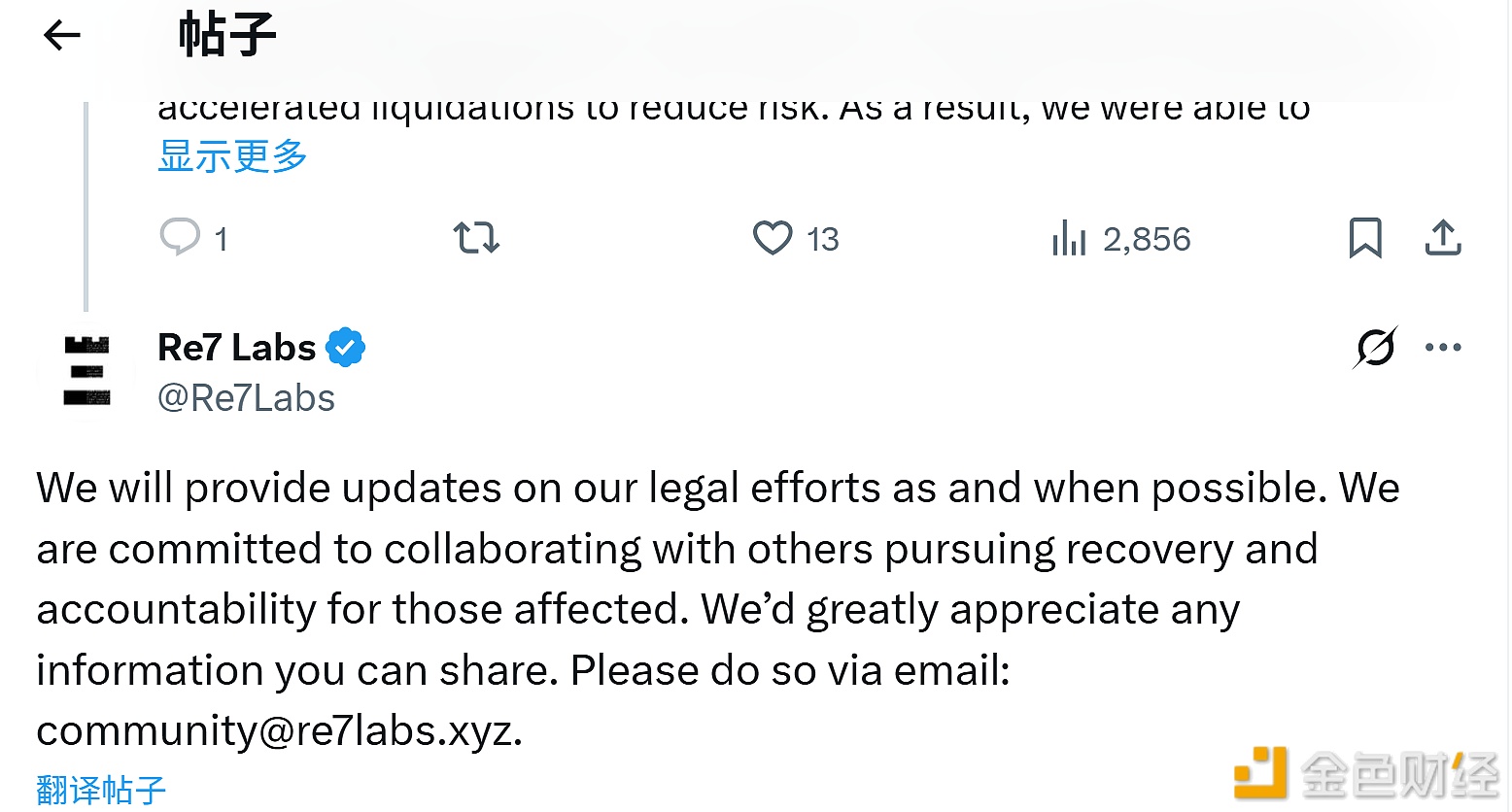
Task: Click 翻译帖子 to translate the post
Action: (x=101, y=790)
